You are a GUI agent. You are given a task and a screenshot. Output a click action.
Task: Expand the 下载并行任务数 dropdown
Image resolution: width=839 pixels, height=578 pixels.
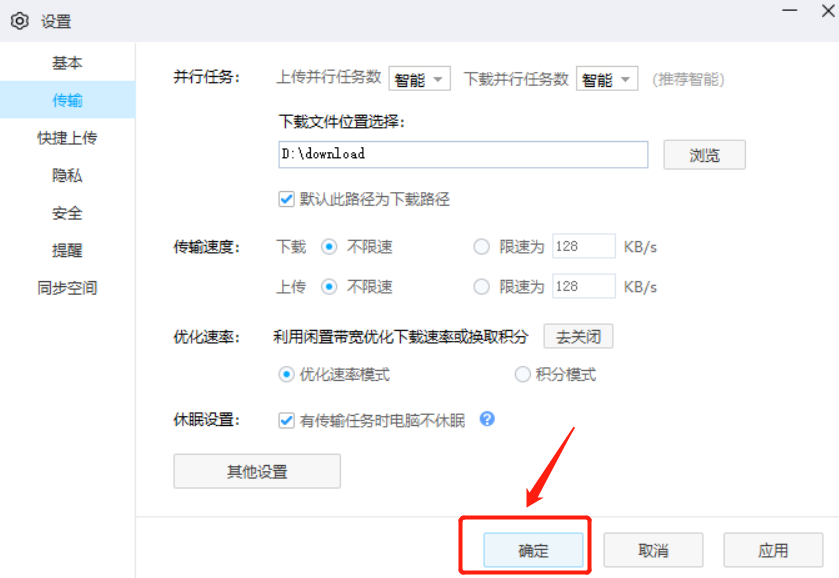point(607,79)
